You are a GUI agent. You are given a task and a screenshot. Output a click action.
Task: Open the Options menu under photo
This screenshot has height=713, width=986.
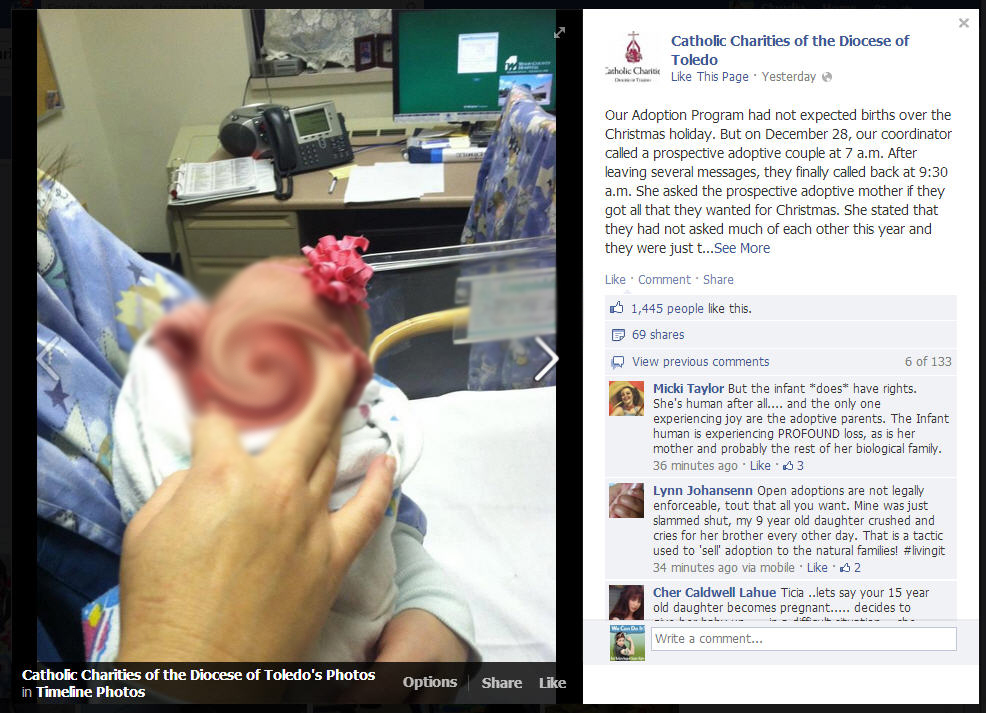point(429,682)
